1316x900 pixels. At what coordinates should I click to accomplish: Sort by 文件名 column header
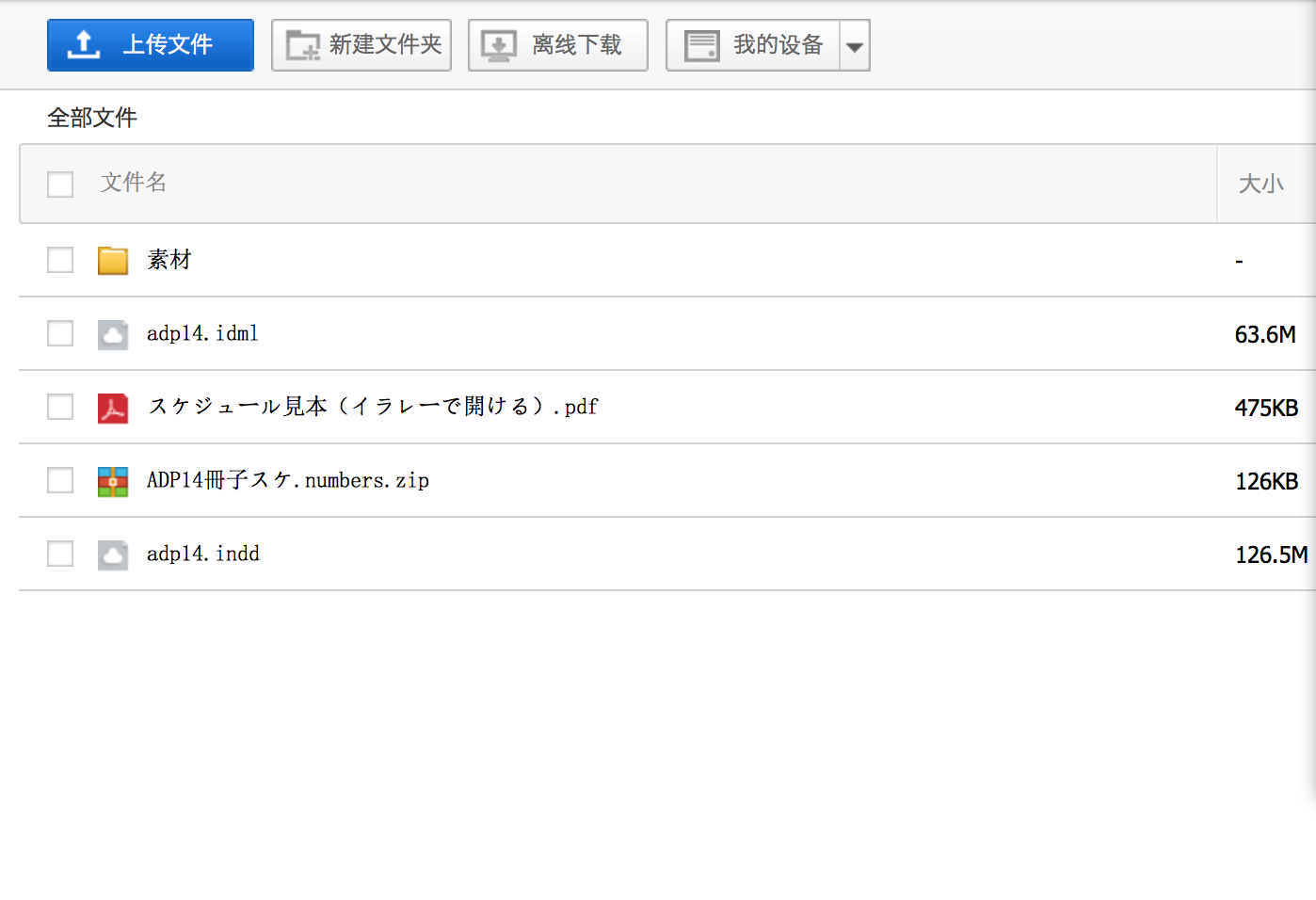134,183
